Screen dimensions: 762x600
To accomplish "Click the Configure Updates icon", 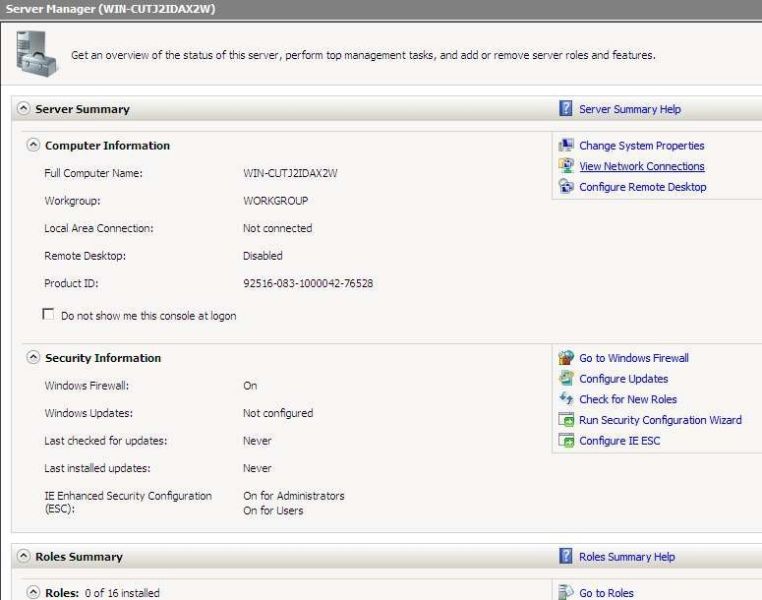I will 566,378.
